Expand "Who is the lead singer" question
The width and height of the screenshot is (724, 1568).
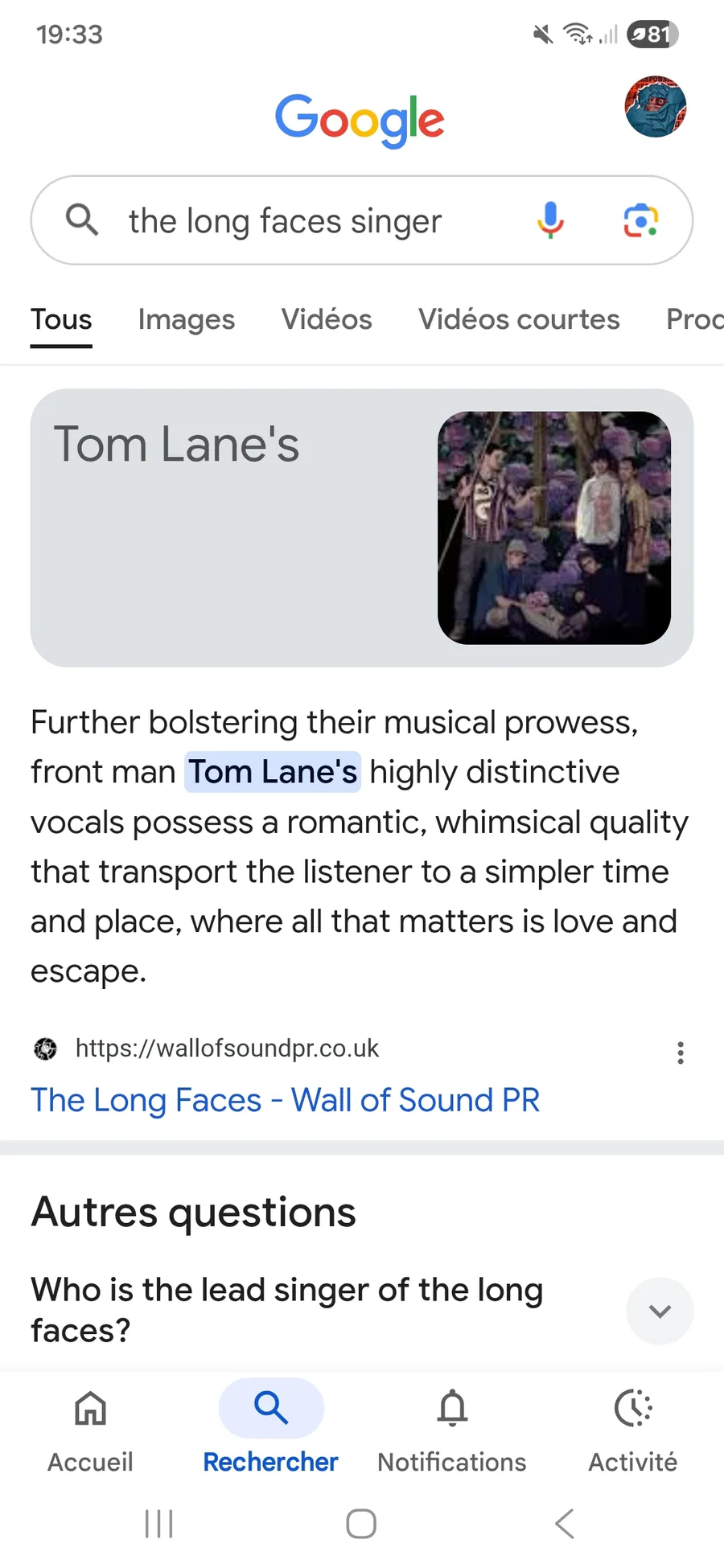click(287, 1309)
